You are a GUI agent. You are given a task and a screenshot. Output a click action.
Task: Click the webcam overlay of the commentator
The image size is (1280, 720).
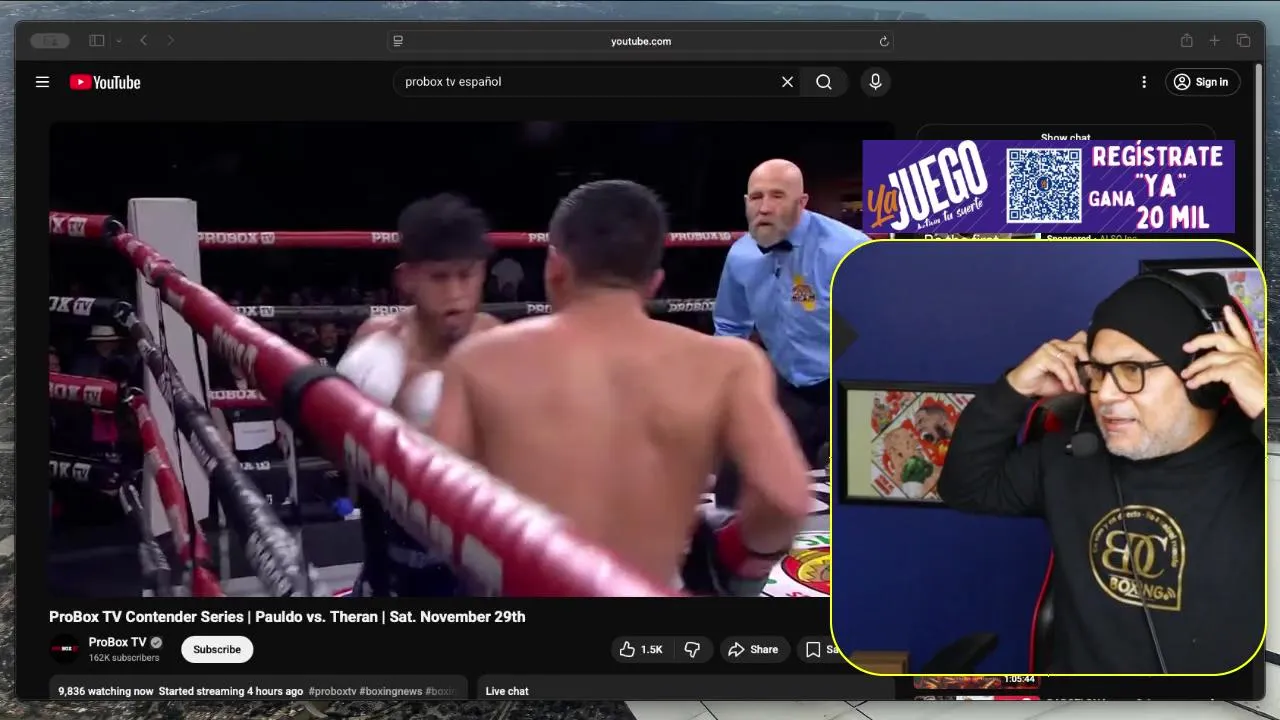pos(1048,457)
